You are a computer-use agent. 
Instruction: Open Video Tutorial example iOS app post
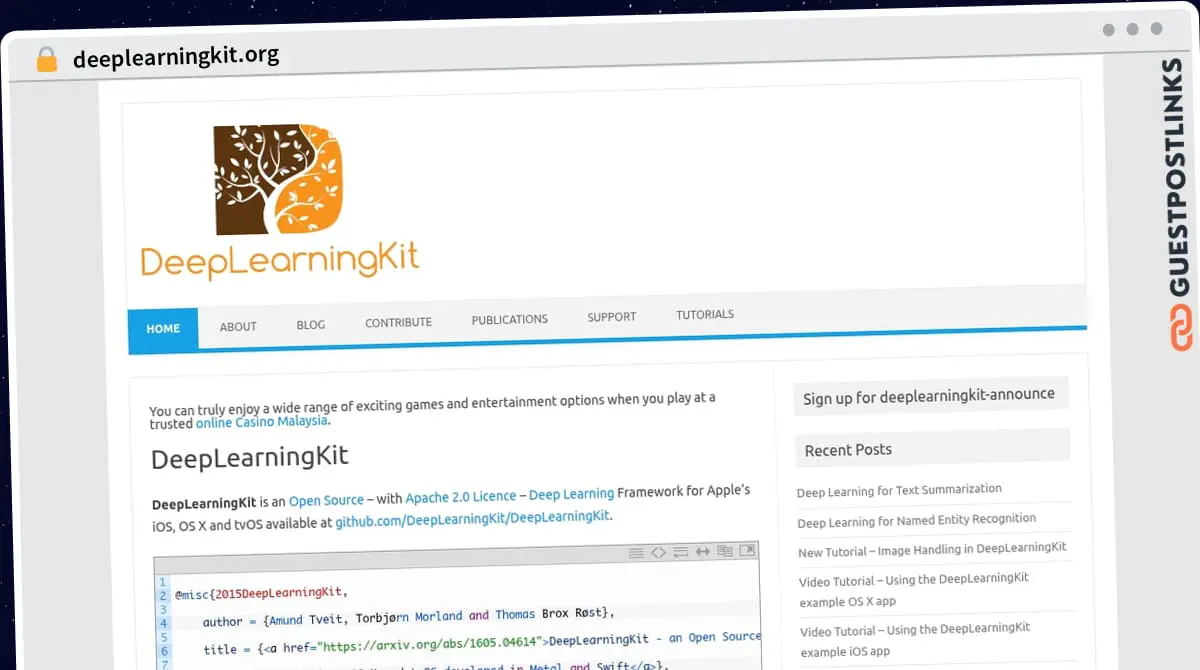pos(915,639)
